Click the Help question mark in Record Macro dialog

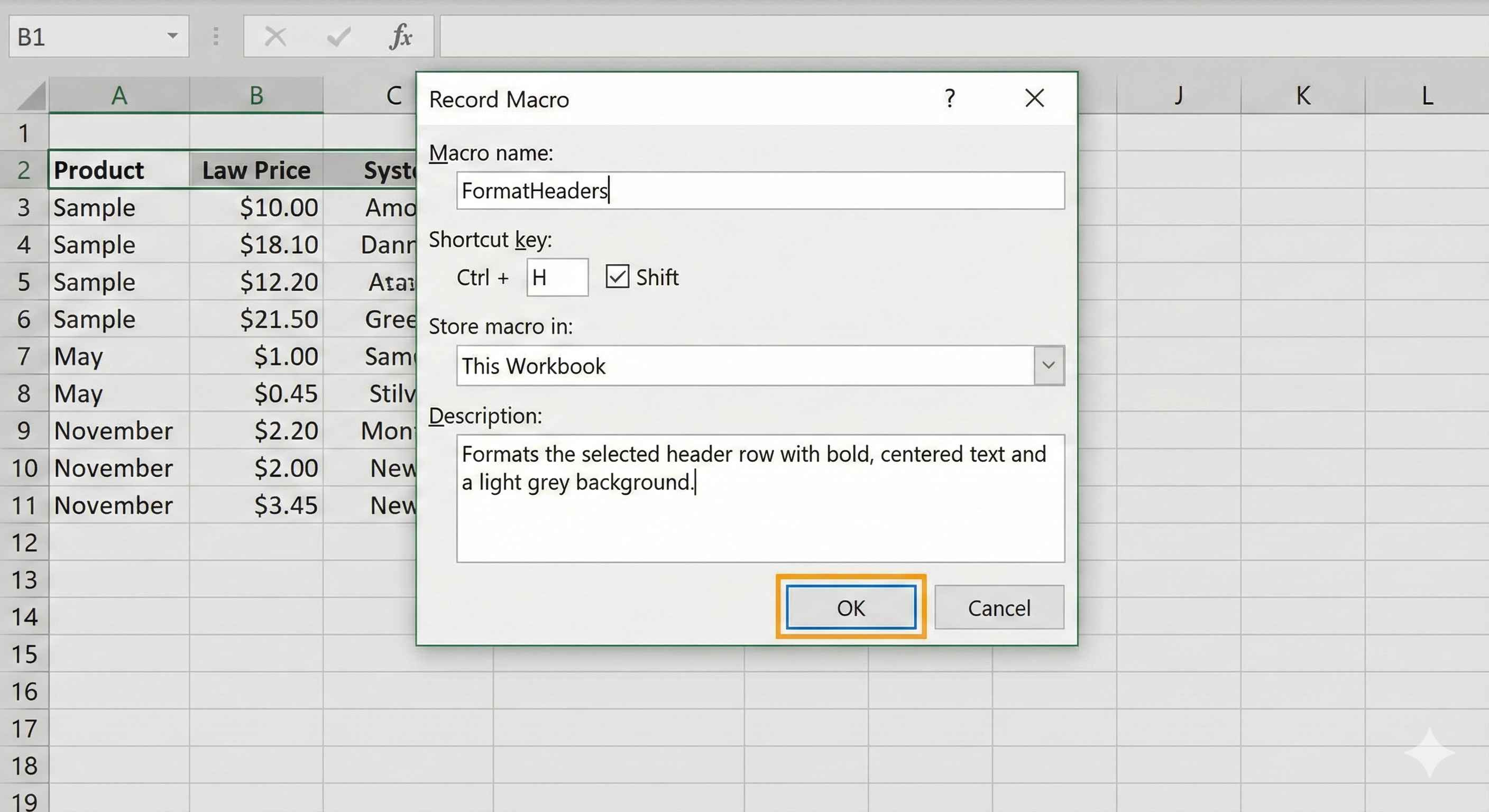click(x=950, y=98)
